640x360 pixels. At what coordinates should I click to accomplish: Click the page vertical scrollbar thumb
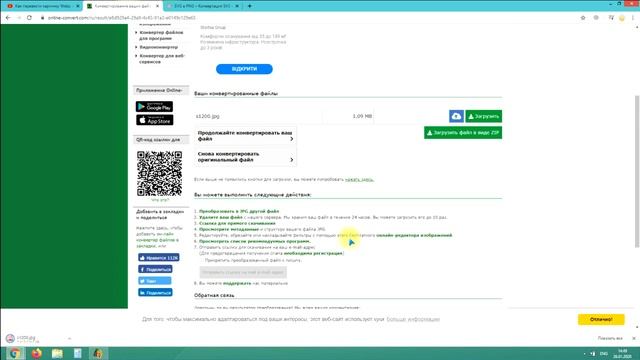(x=637, y=171)
